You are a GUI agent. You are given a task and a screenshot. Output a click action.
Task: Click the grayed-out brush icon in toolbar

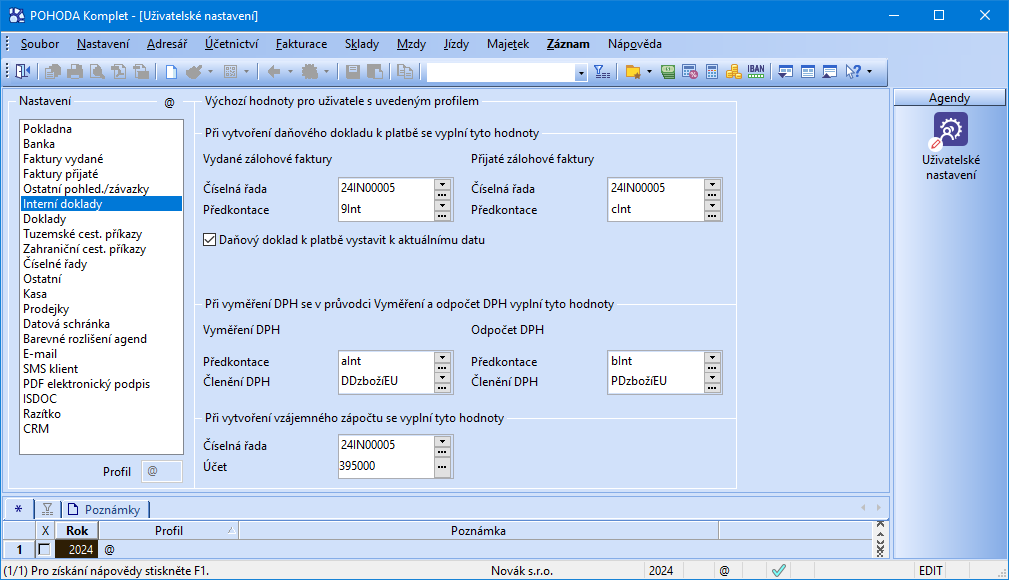tap(194, 72)
